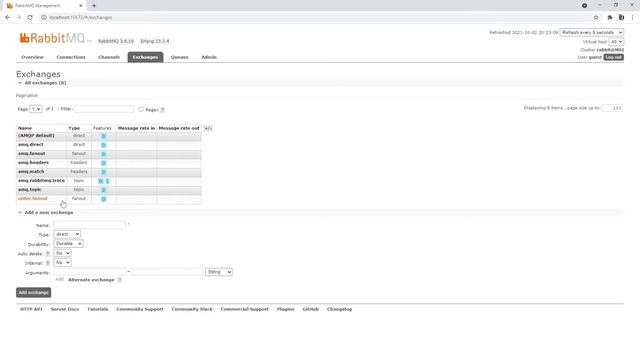Click the D feature badge for amq.direct
This screenshot has width=640, height=360.
(x=104, y=145)
